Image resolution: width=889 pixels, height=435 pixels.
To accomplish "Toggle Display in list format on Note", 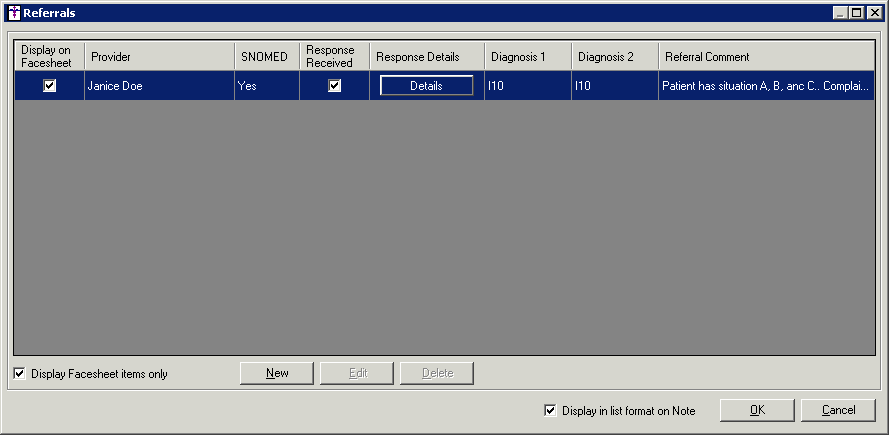I will pos(550,410).
